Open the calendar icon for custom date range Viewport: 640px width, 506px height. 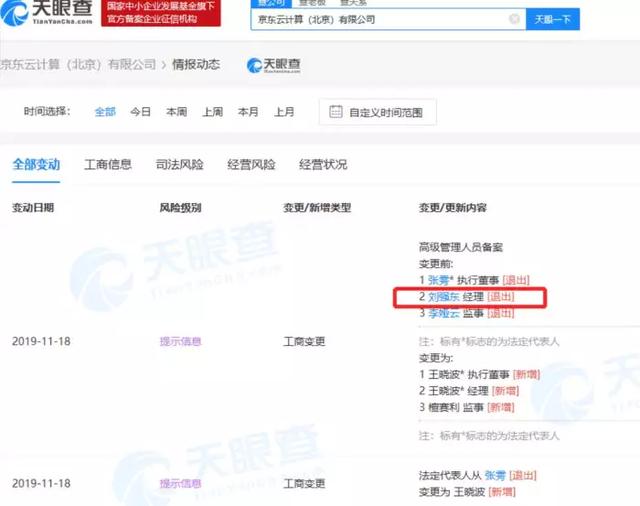pyautogui.click(x=336, y=111)
